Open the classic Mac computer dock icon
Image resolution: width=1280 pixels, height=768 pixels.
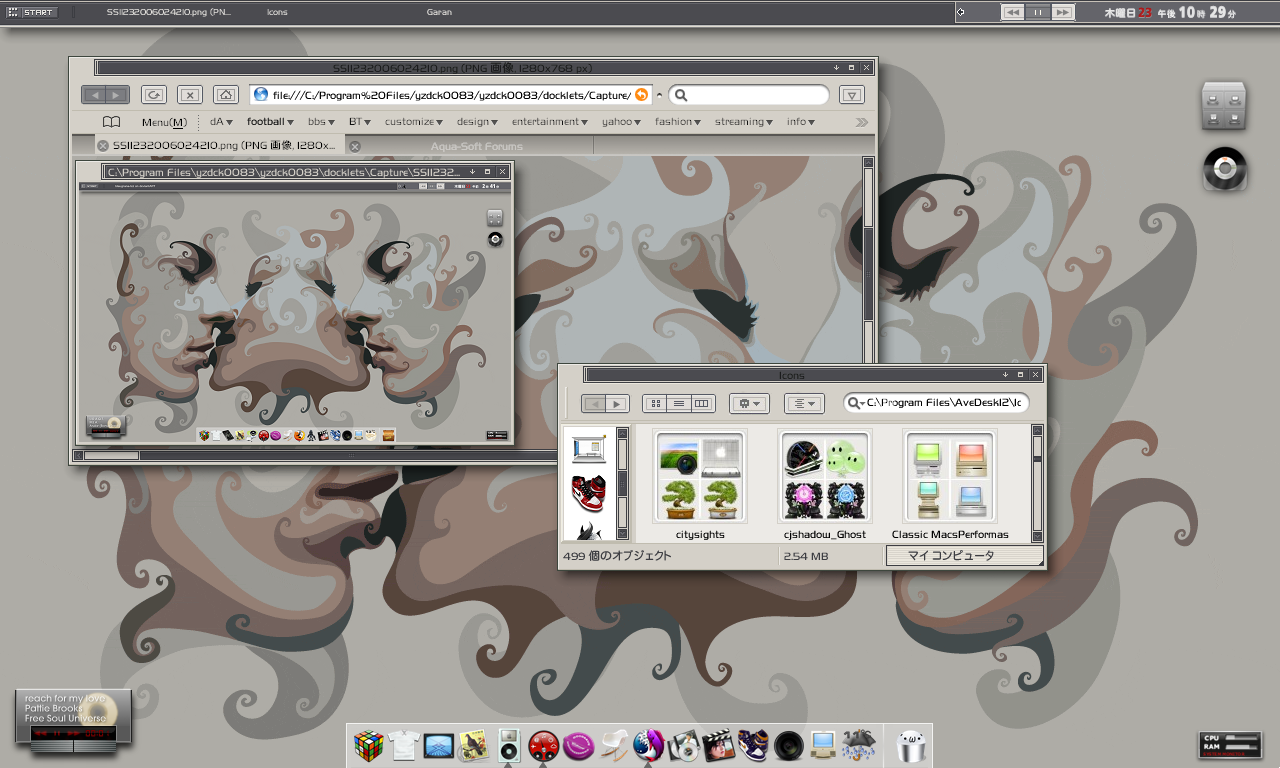click(823, 745)
